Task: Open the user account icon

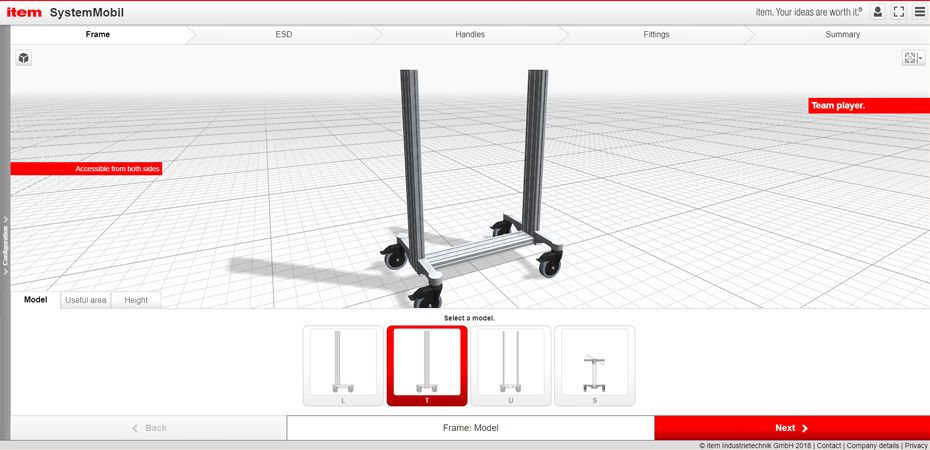Action: click(878, 12)
